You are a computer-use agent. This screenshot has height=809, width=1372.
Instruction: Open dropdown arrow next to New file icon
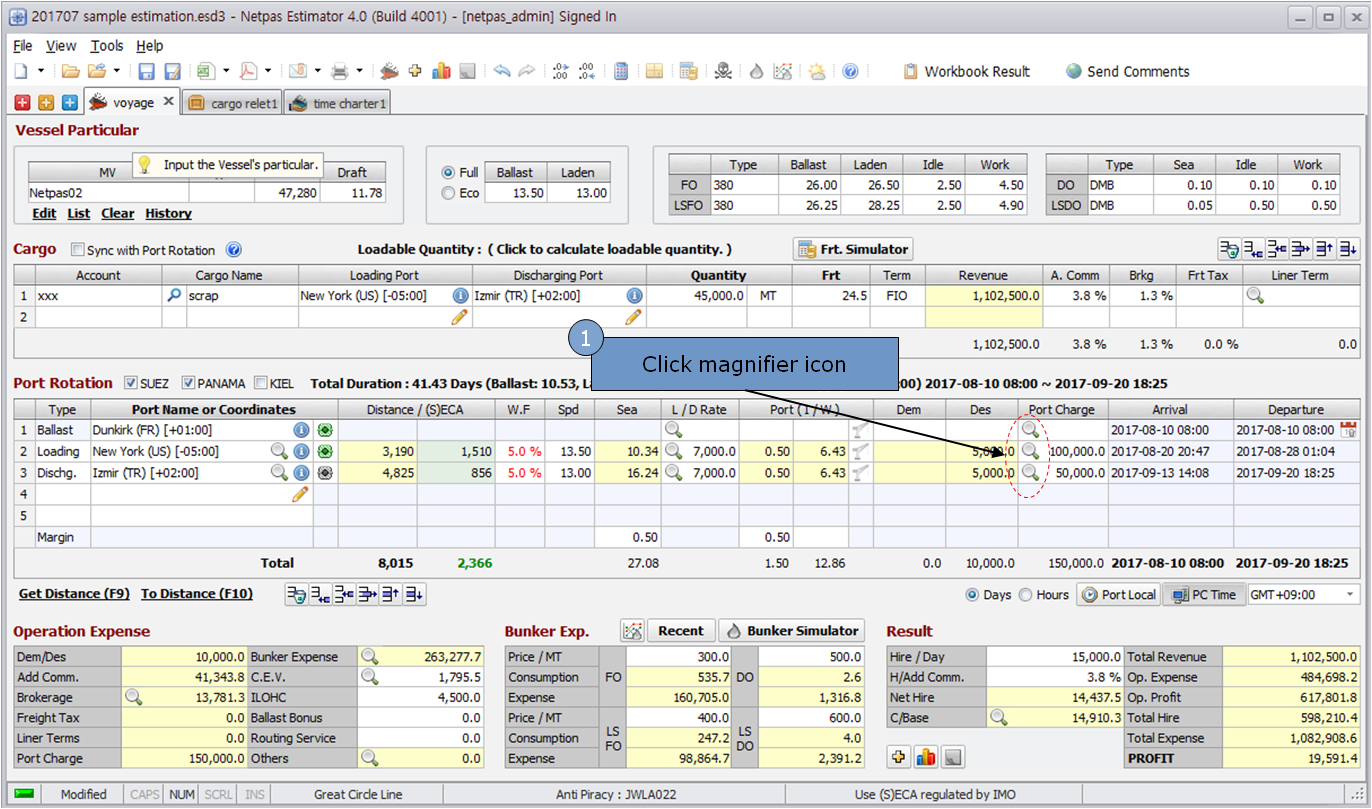tap(41, 71)
